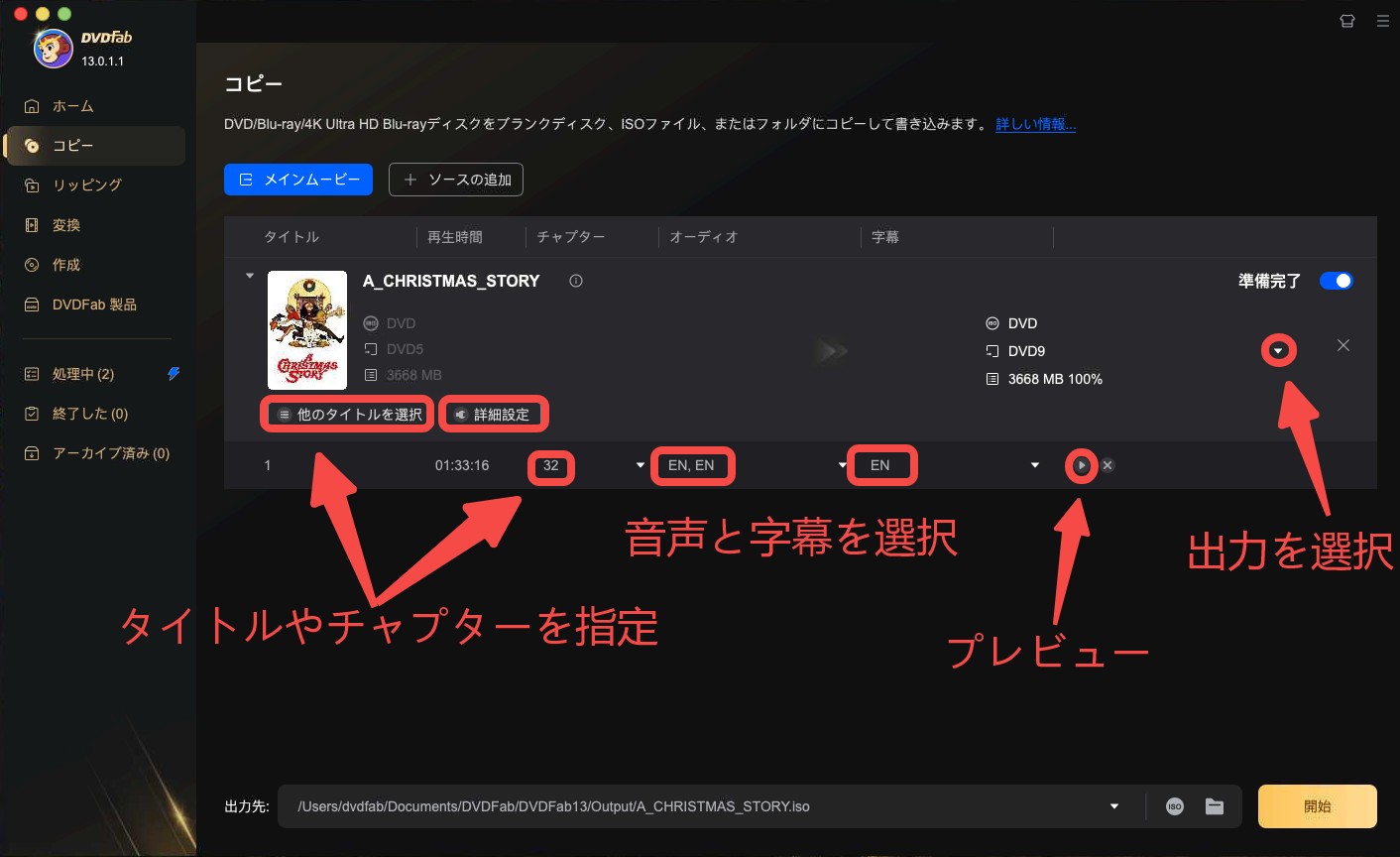Click the DVDFab mascot logo

click(53, 48)
